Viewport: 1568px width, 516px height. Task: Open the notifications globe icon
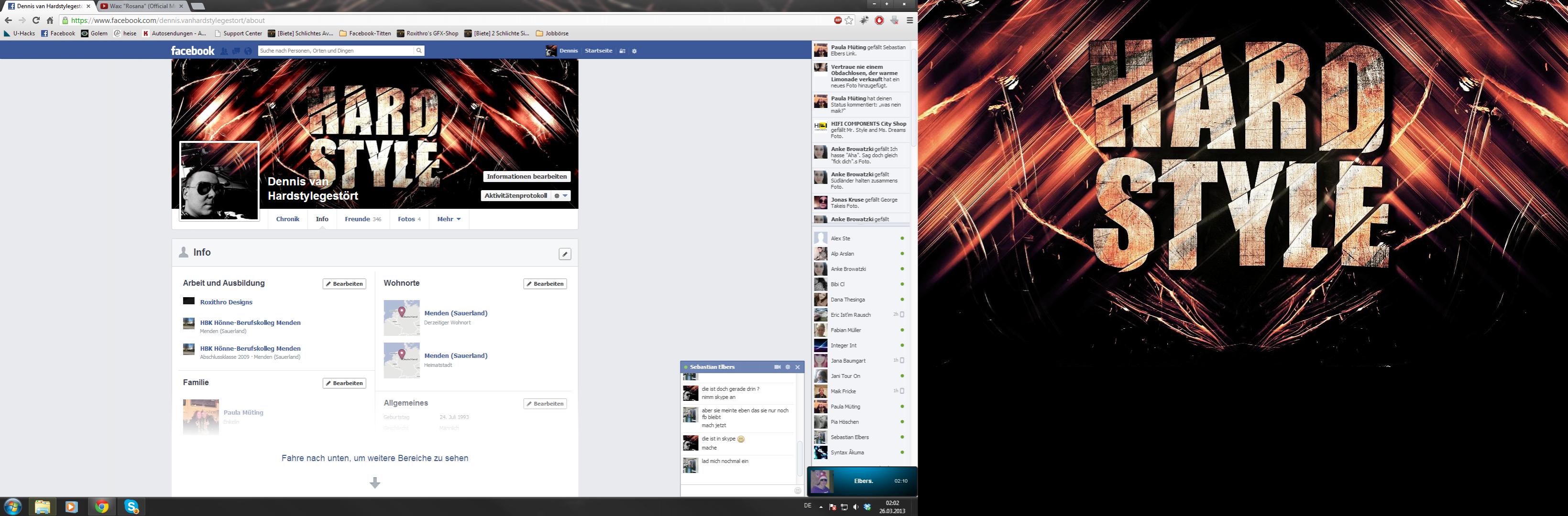tap(248, 51)
